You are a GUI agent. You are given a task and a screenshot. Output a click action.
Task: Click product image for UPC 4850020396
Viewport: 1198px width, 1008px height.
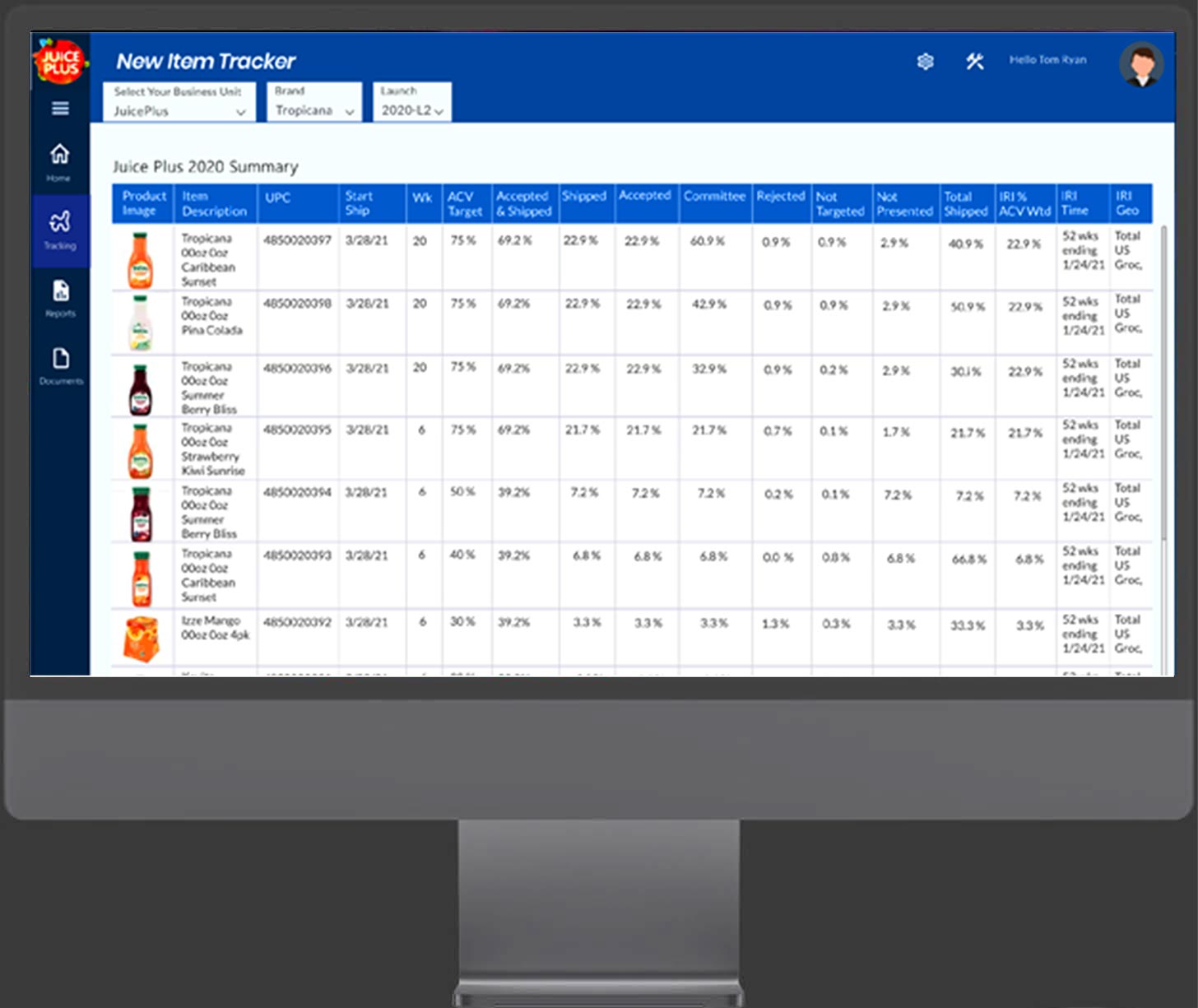click(x=141, y=389)
